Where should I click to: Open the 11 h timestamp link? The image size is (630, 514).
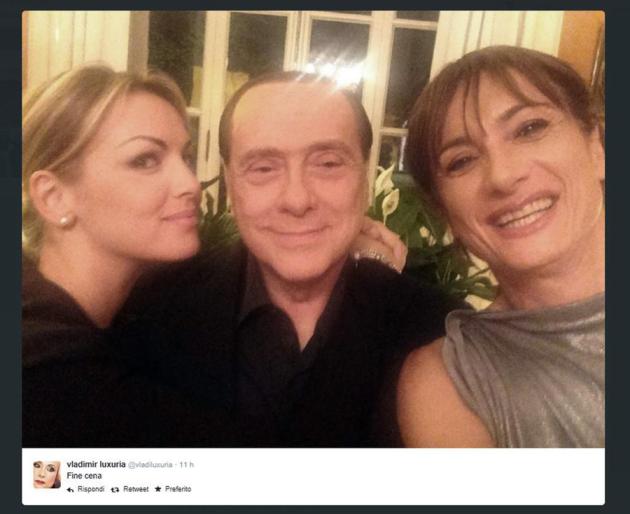click(x=186, y=465)
